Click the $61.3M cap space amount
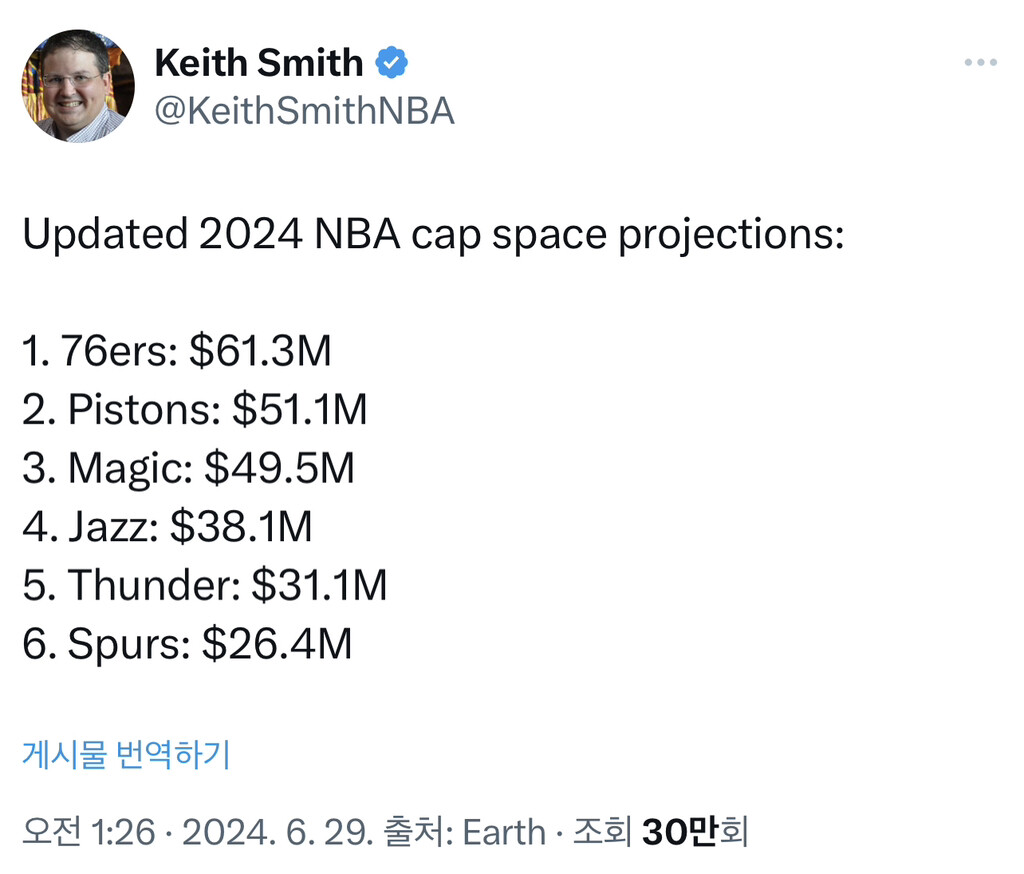1024x874 pixels. click(260, 351)
